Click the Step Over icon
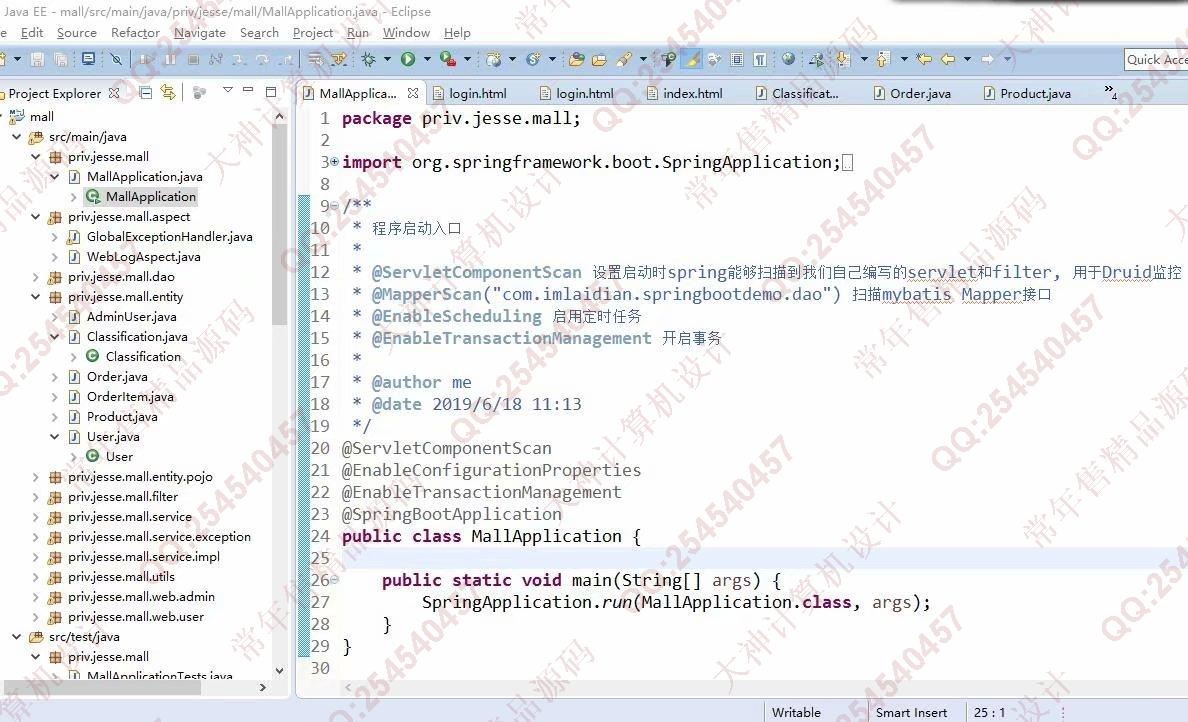 tap(262, 59)
